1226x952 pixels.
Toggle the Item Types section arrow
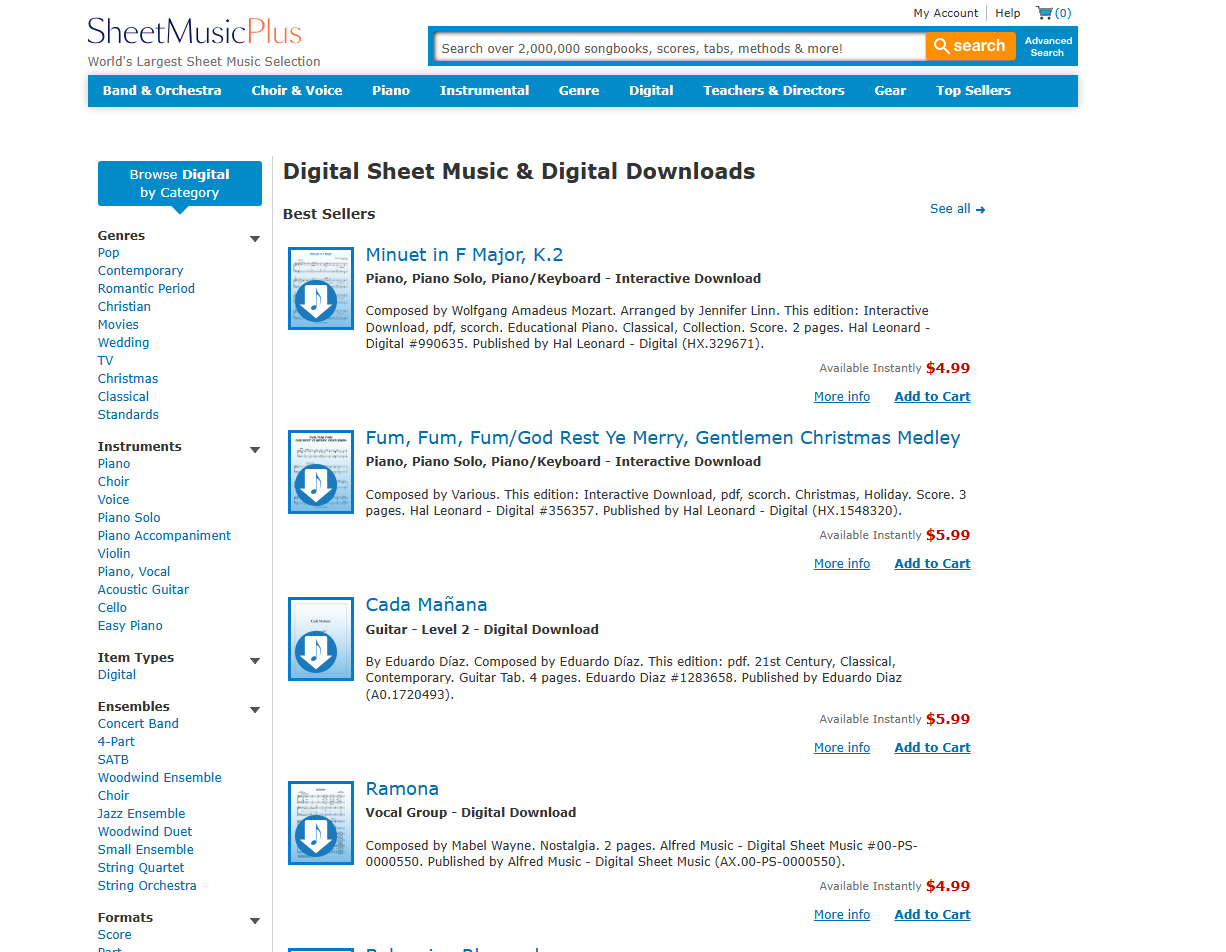point(255,661)
